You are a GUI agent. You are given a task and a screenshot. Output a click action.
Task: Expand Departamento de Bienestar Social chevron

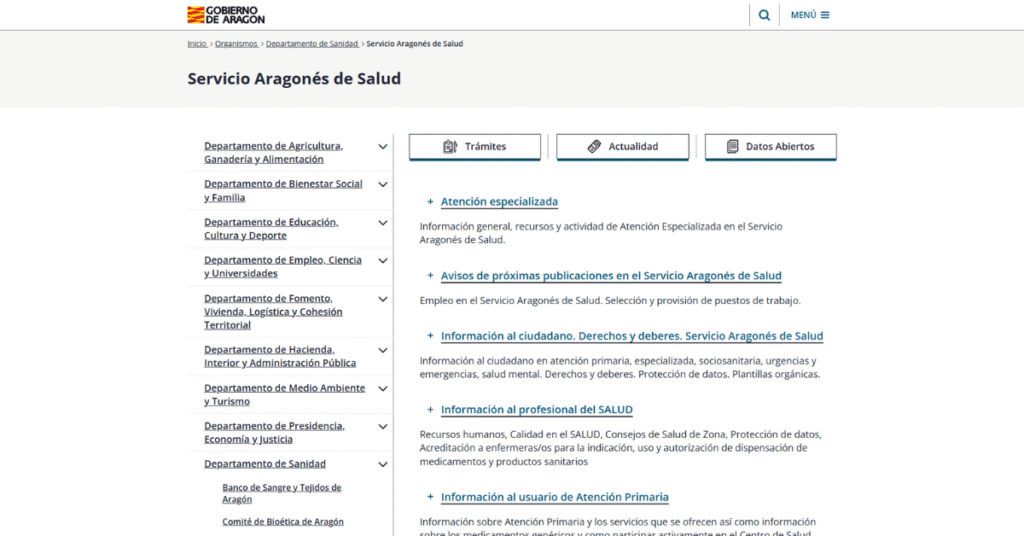click(383, 185)
